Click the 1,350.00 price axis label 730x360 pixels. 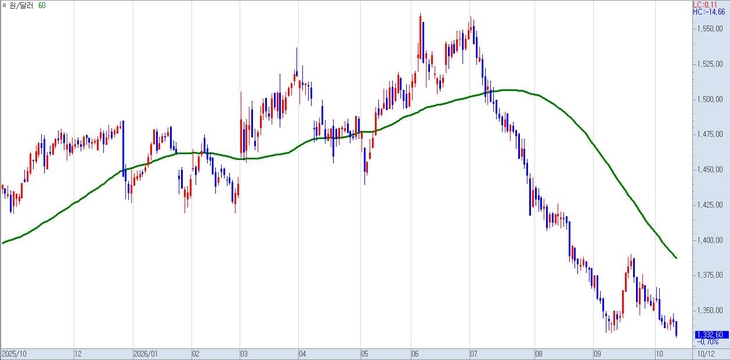[710, 310]
